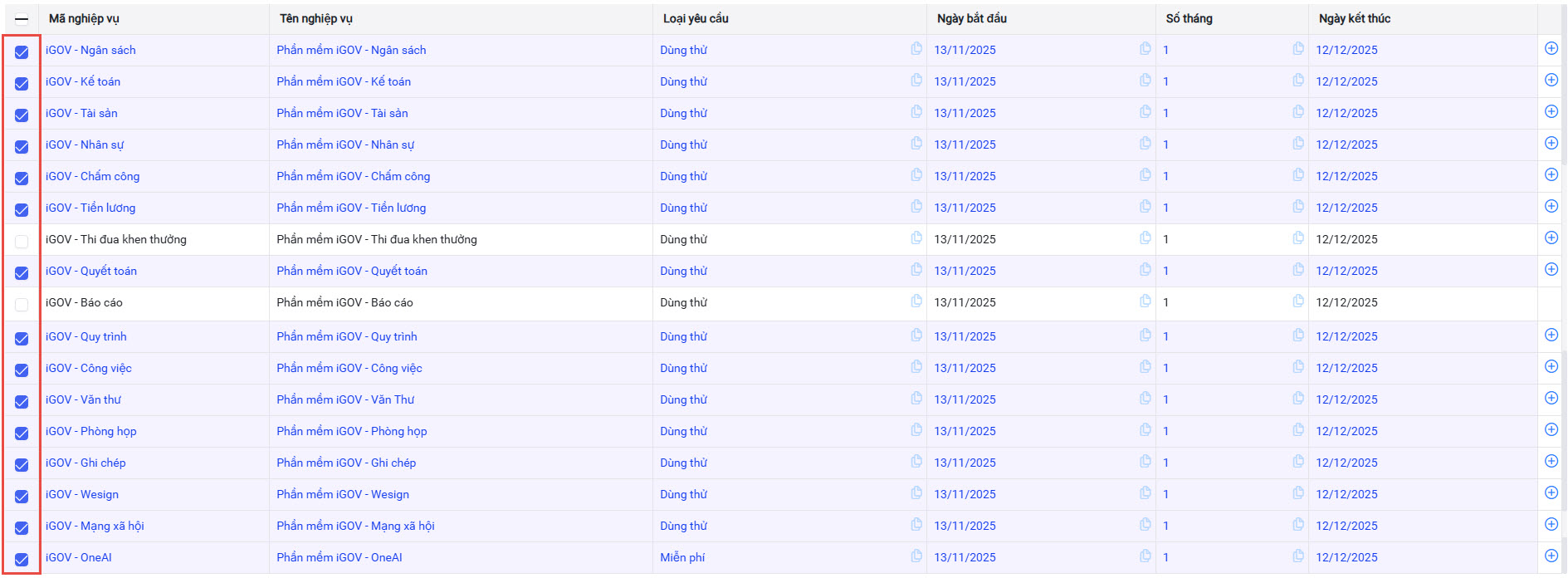
Task: Click the Ngày bắt đầu column header
Action: 972,18
